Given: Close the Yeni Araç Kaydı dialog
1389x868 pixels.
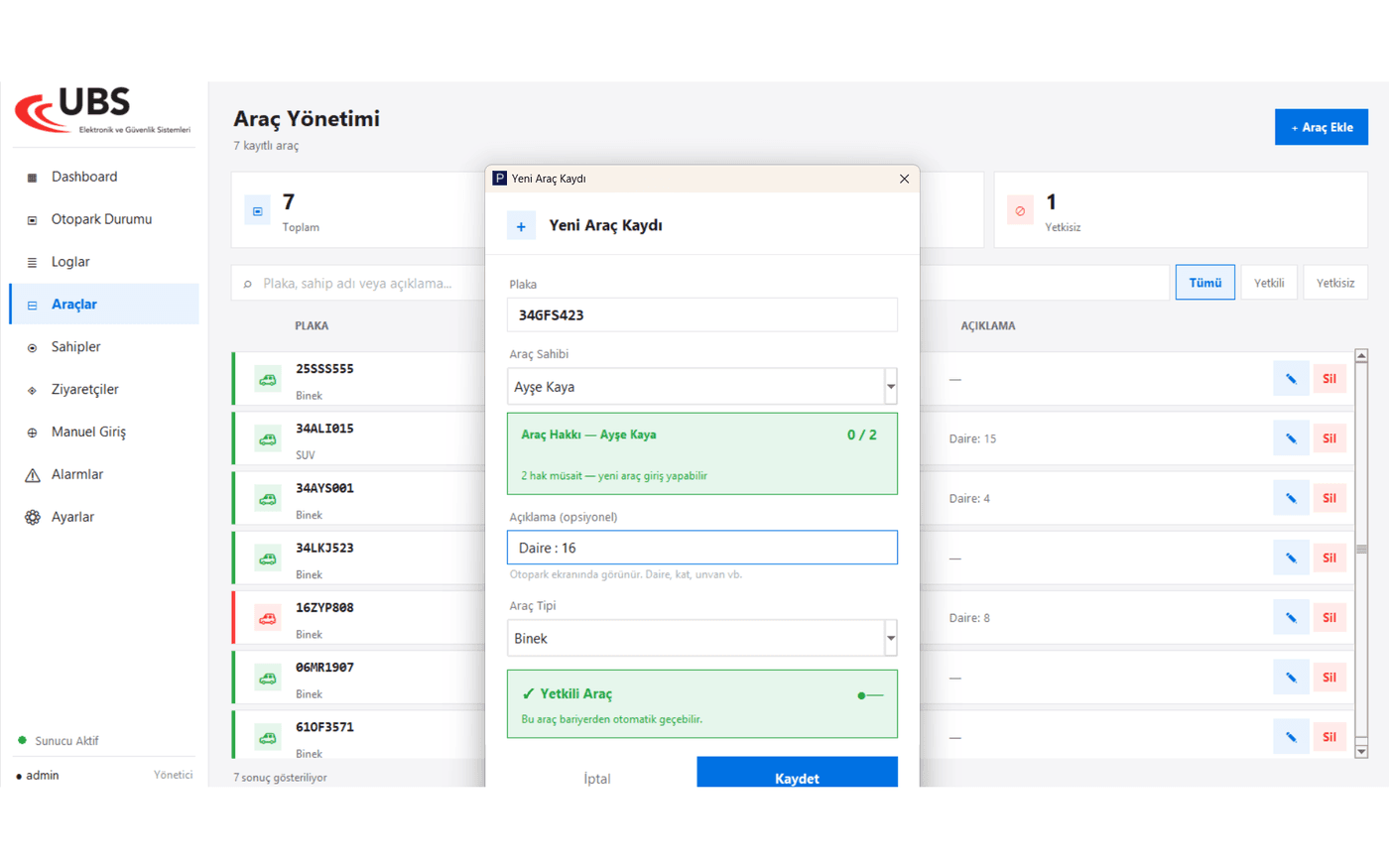Looking at the screenshot, I should point(904,179).
